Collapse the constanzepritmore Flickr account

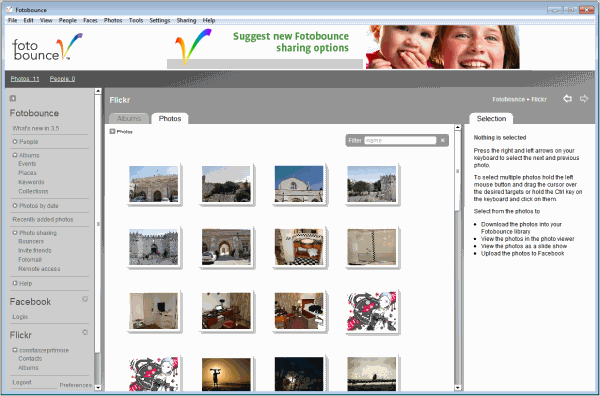point(15,350)
